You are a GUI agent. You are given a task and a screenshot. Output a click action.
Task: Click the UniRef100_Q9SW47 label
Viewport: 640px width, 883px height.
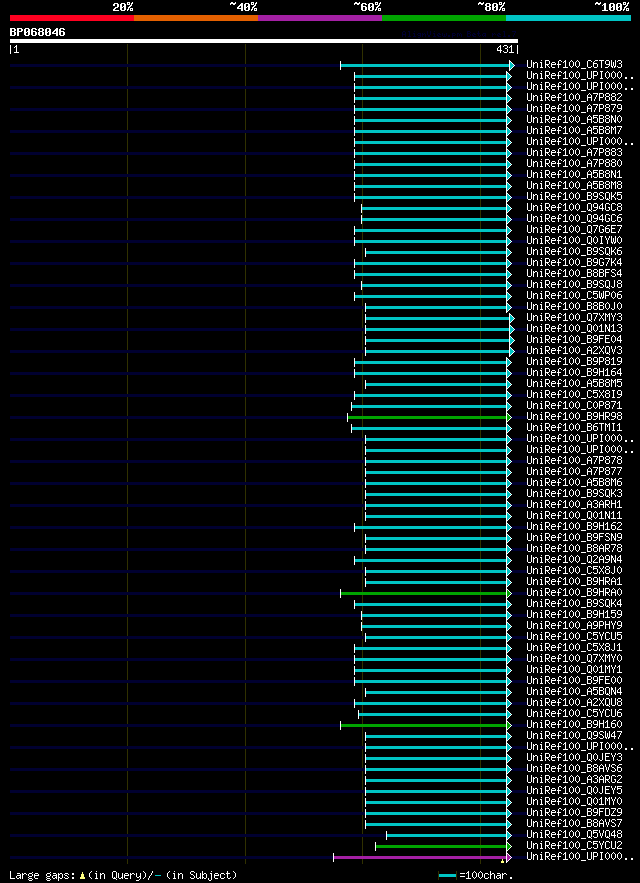click(x=574, y=736)
